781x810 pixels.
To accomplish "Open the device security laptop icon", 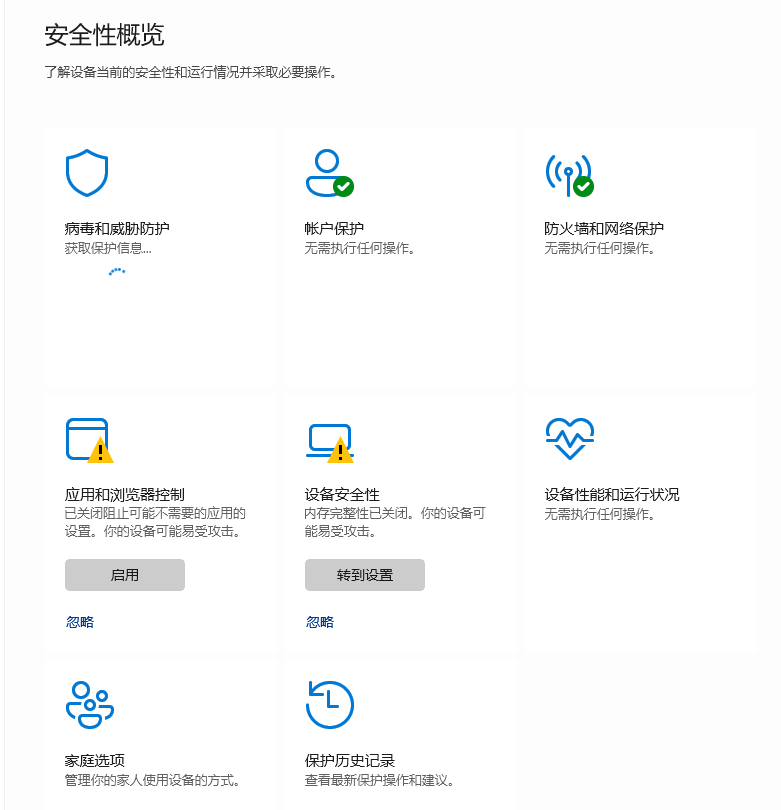I will pyautogui.click(x=330, y=443).
